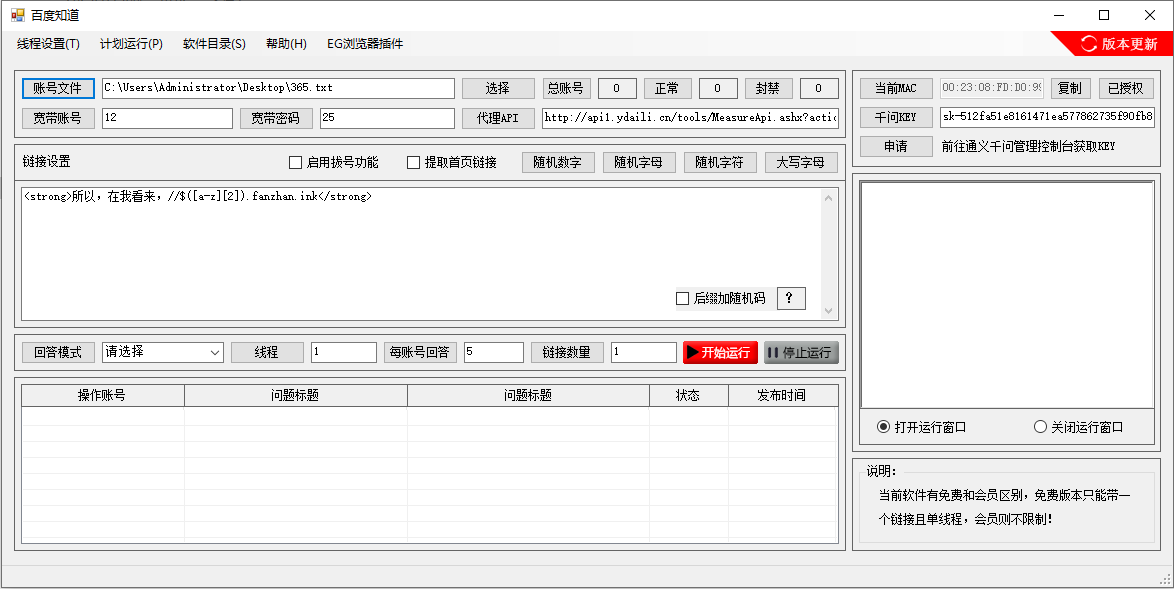This screenshot has width=1174, height=589.
Task: Focus the 宽带密码 input containing 25
Action: click(x=387, y=118)
